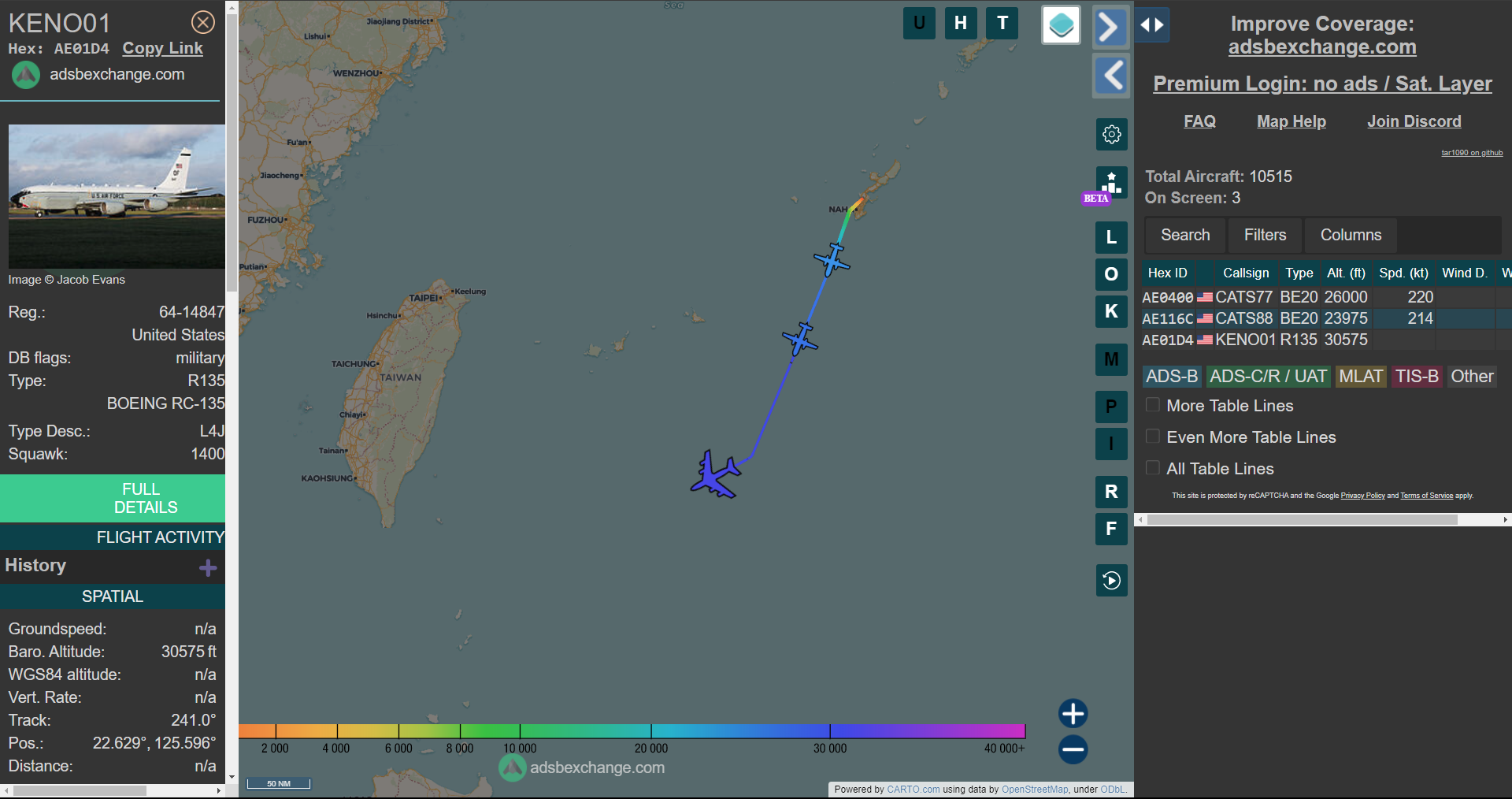The width and height of the screenshot is (1512, 799).
Task: Click the L map option button
Action: click(x=1111, y=237)
